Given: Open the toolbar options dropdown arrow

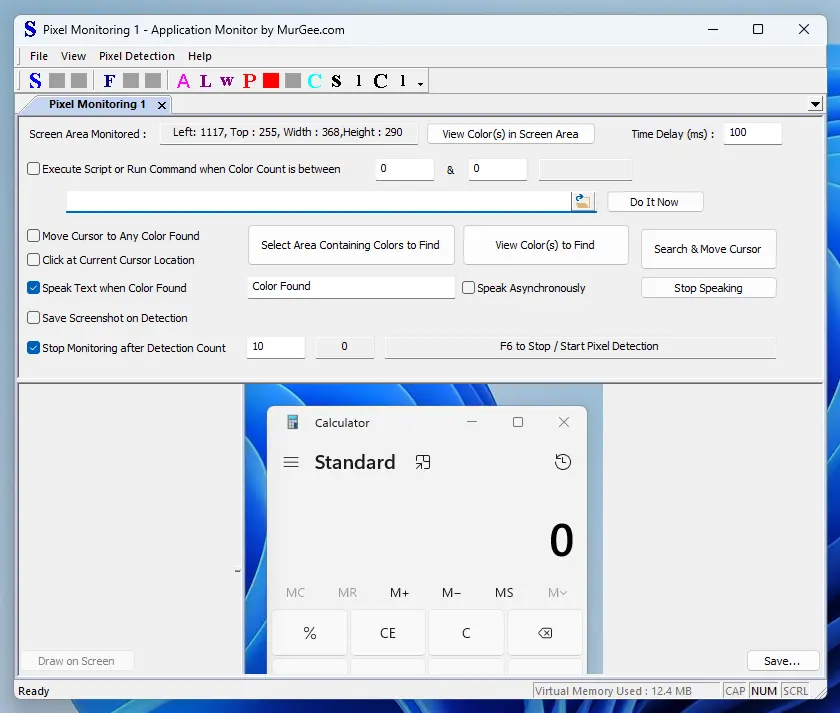Looking at the screenshot, I should click(x=421, y=84).
